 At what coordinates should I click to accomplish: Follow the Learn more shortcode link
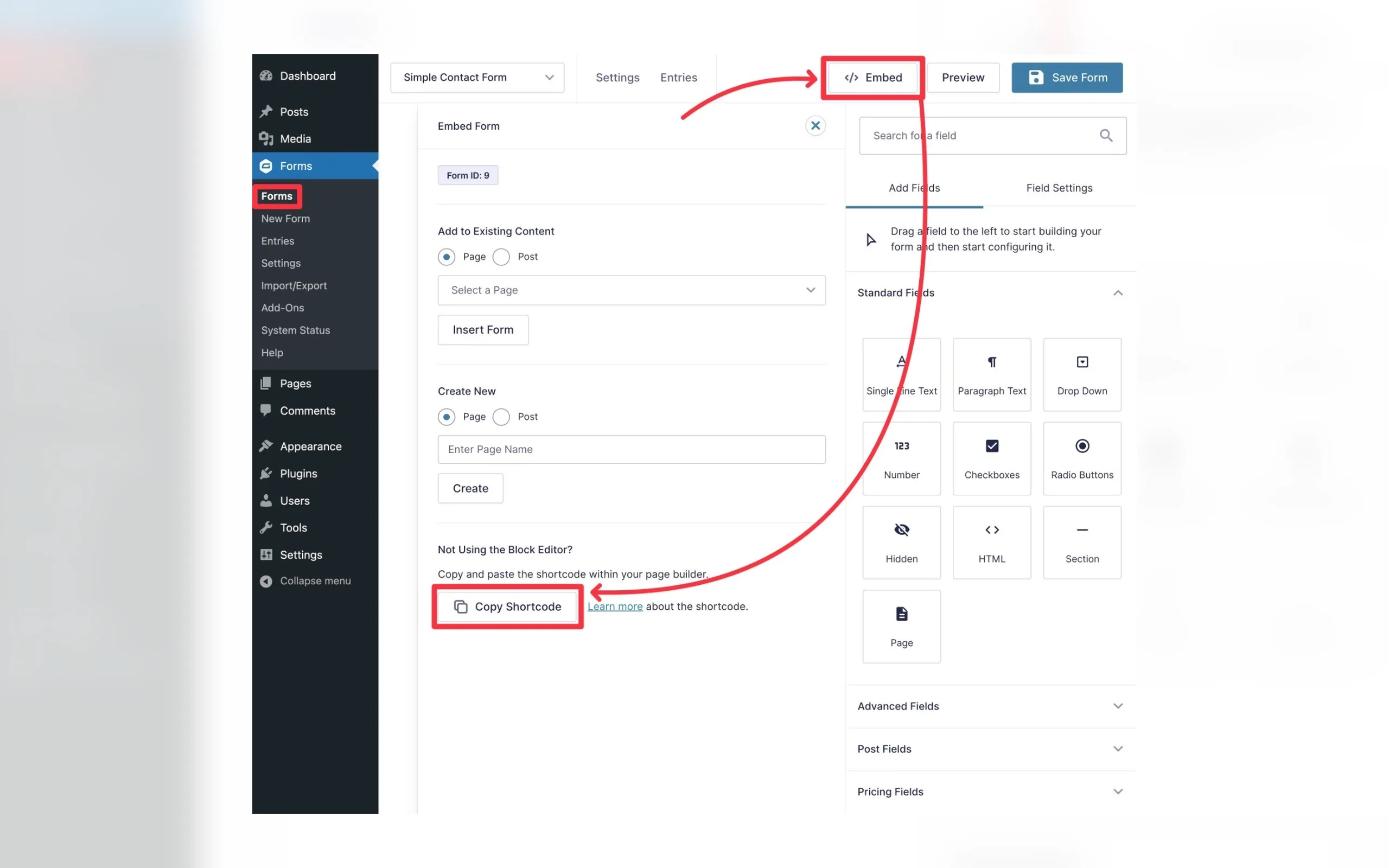(615, 607)
